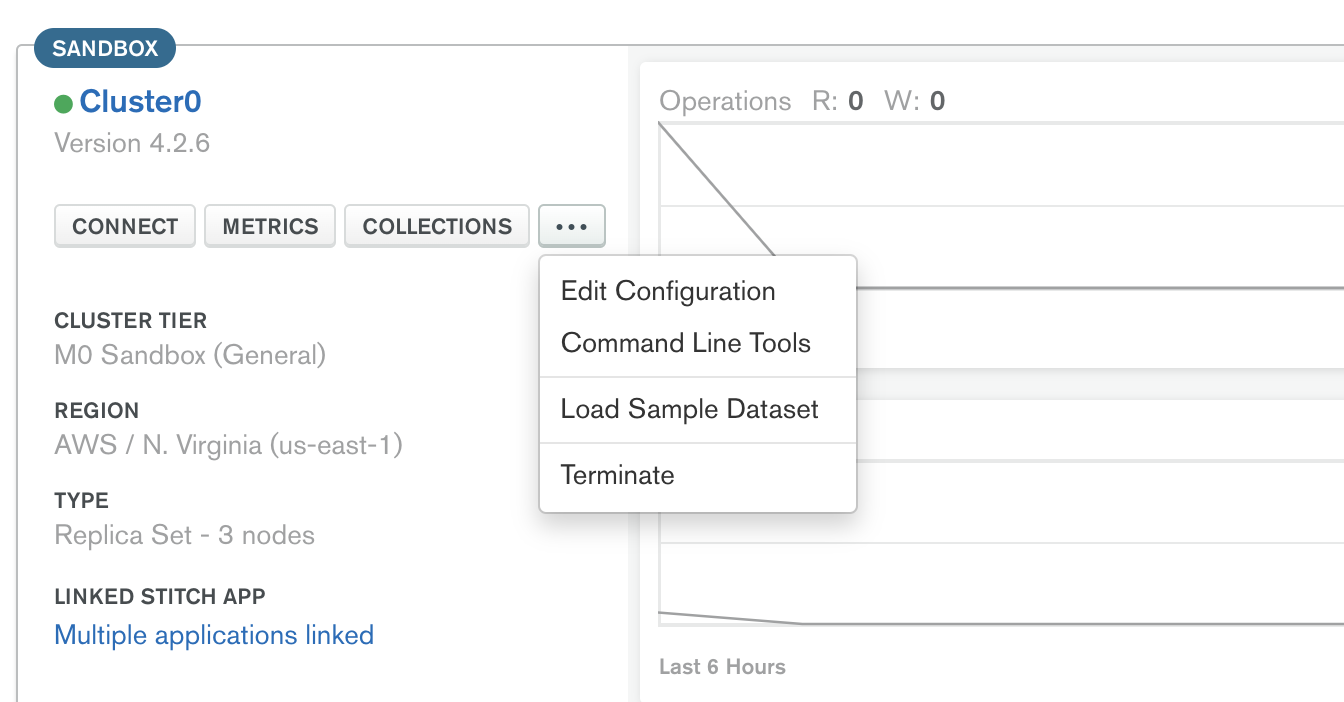Select Edit Configuration from the menu

(x=668, y=291)
